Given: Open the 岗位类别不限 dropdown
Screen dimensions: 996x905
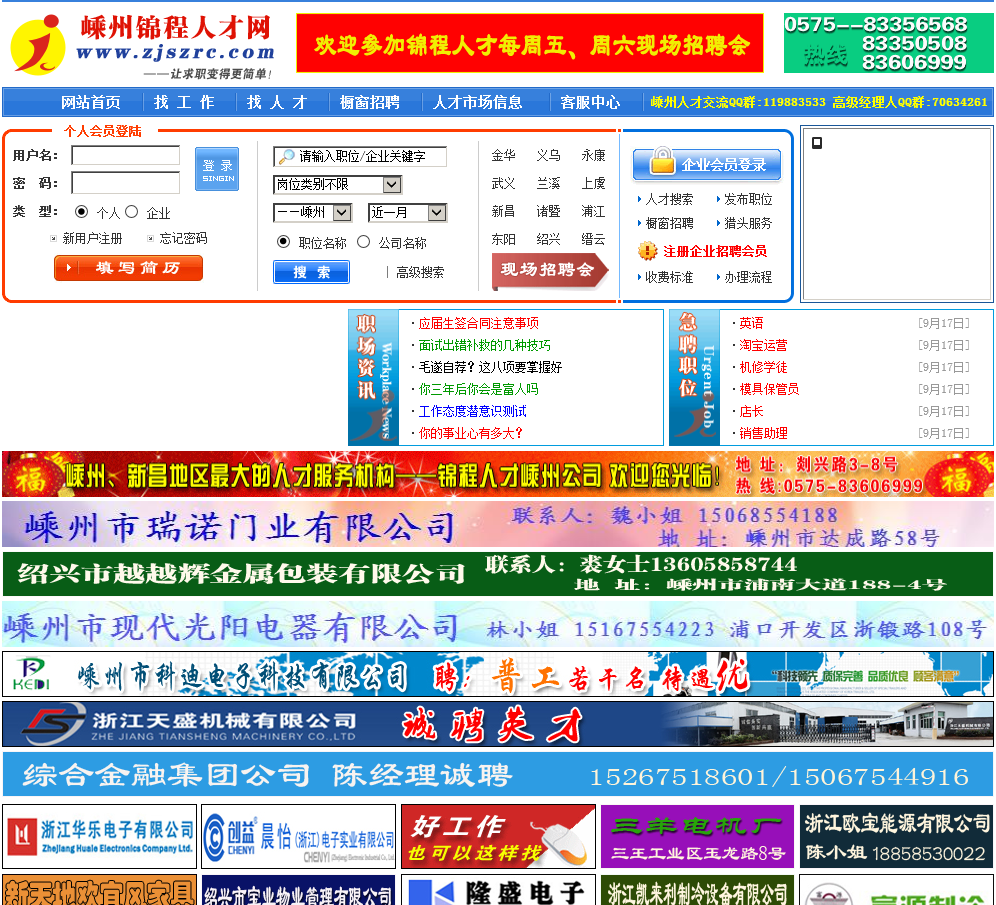Looking at the screenshot, I should point(337,184).
